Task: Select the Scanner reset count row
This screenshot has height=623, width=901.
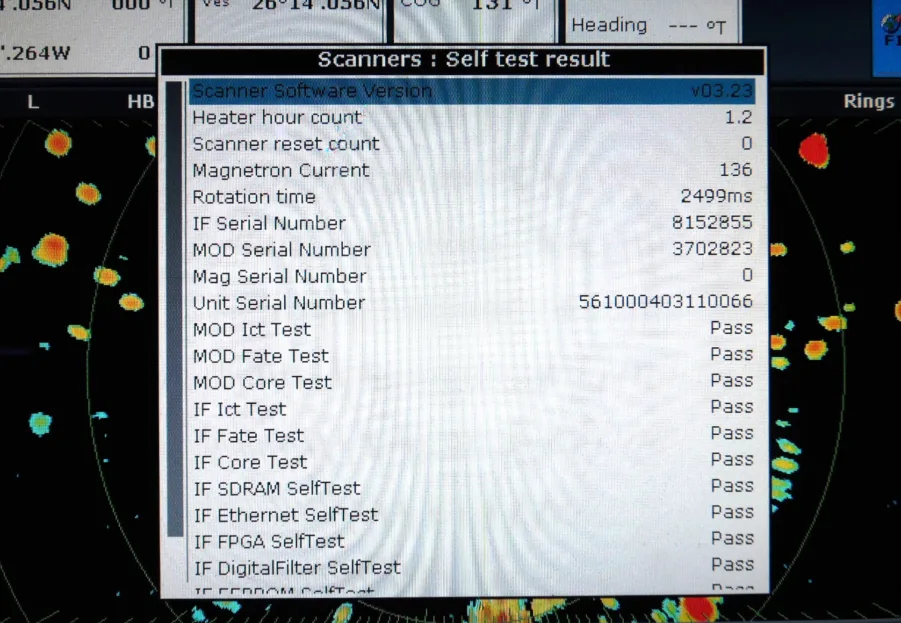Action: click(x=472, y=144)
